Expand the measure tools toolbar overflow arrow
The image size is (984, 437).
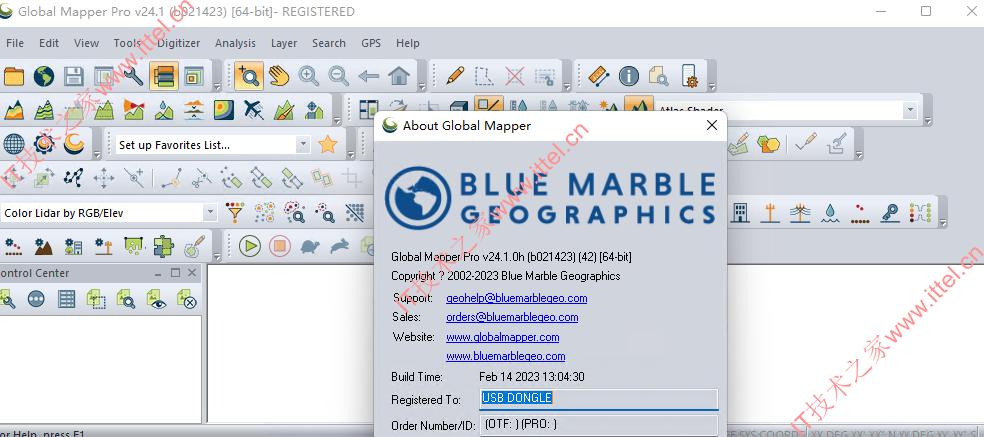710,86
